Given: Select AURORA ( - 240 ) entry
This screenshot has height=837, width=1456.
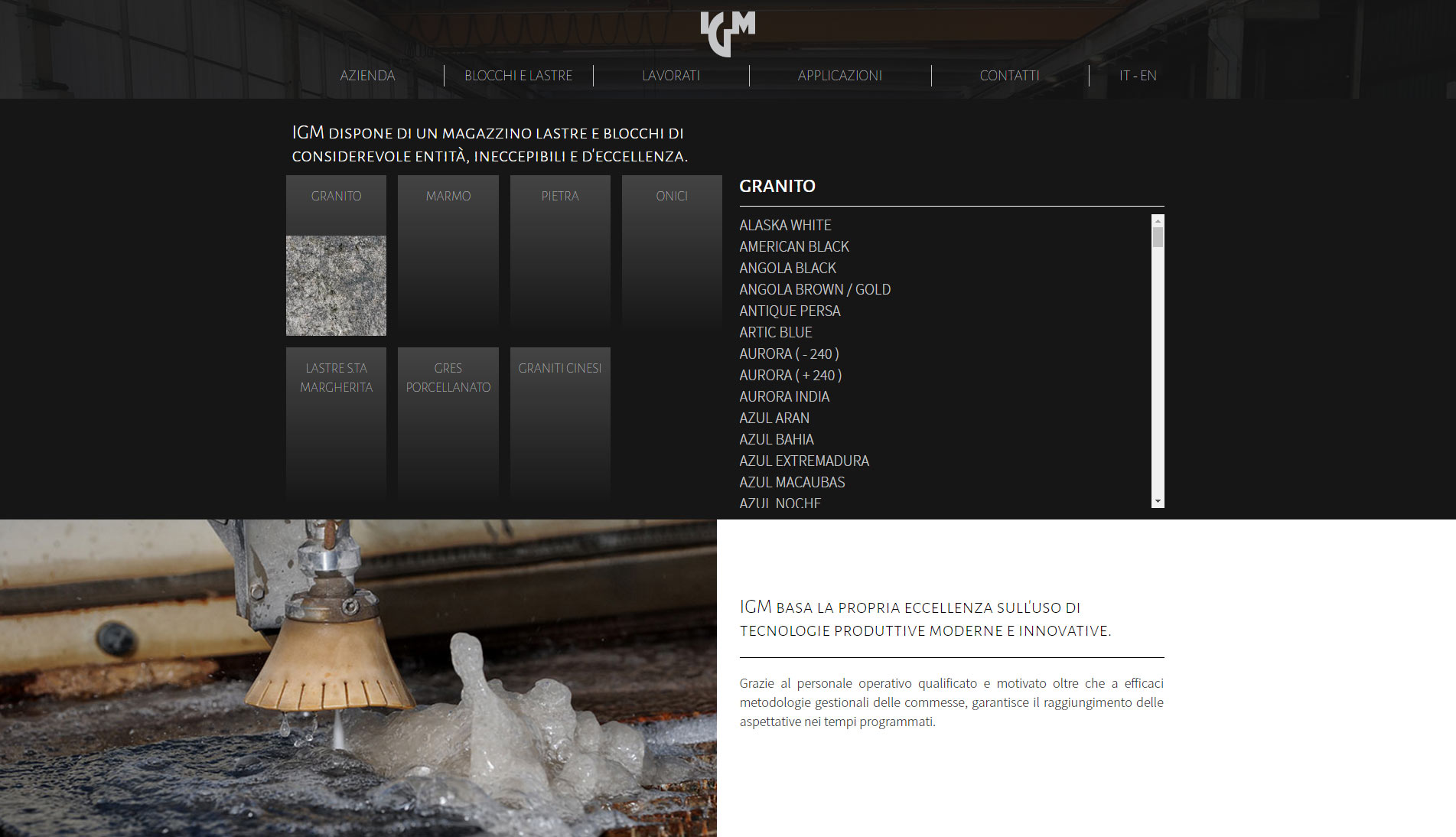Looking at the screenshot, I should [789, 353].
